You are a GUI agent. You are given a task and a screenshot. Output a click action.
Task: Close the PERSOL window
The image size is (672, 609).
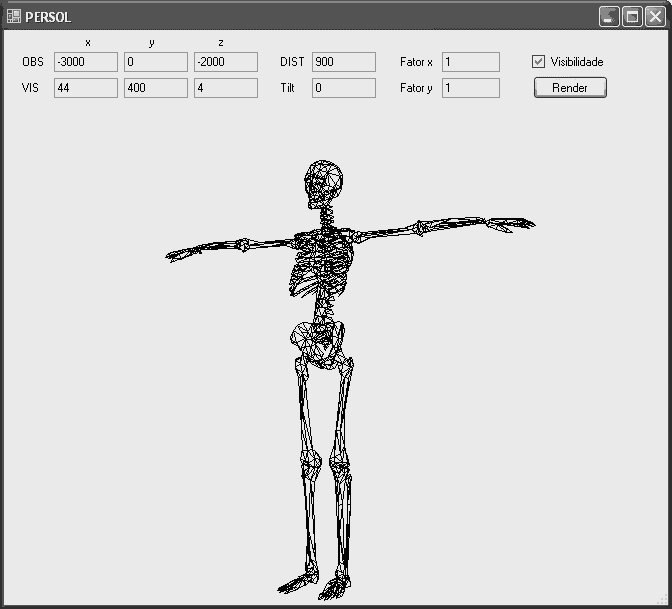pos(654,17)
